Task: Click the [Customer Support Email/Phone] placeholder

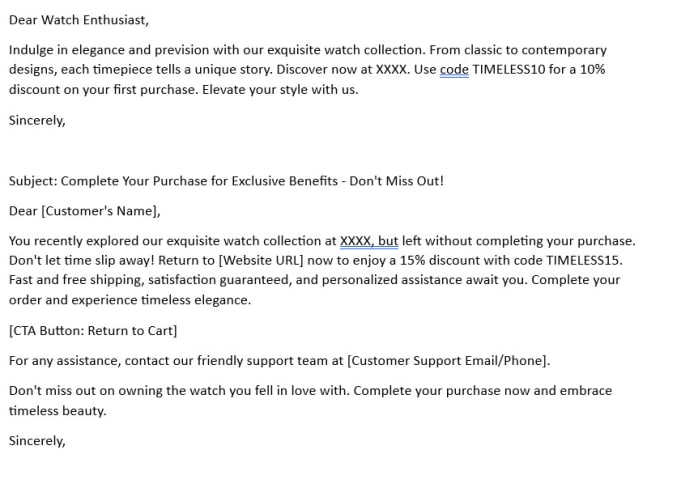Action: pyautogui.click(x=448, y=360)
